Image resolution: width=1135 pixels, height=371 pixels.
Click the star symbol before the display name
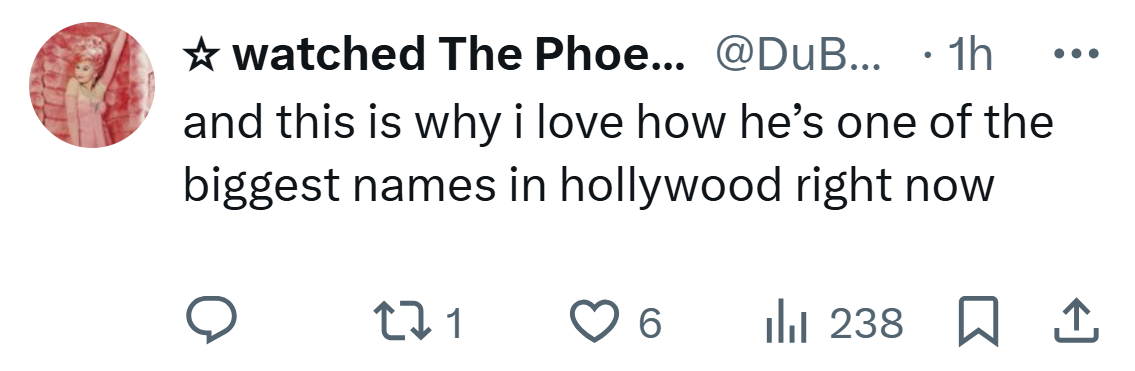[x=201, y=55]
